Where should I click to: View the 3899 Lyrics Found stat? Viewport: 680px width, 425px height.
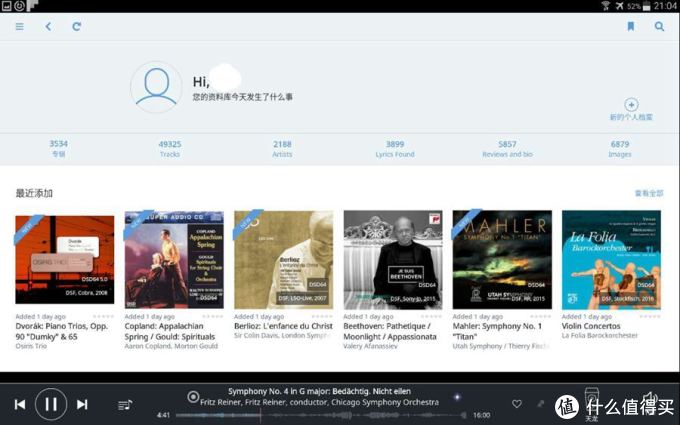(x=395, y=148)
